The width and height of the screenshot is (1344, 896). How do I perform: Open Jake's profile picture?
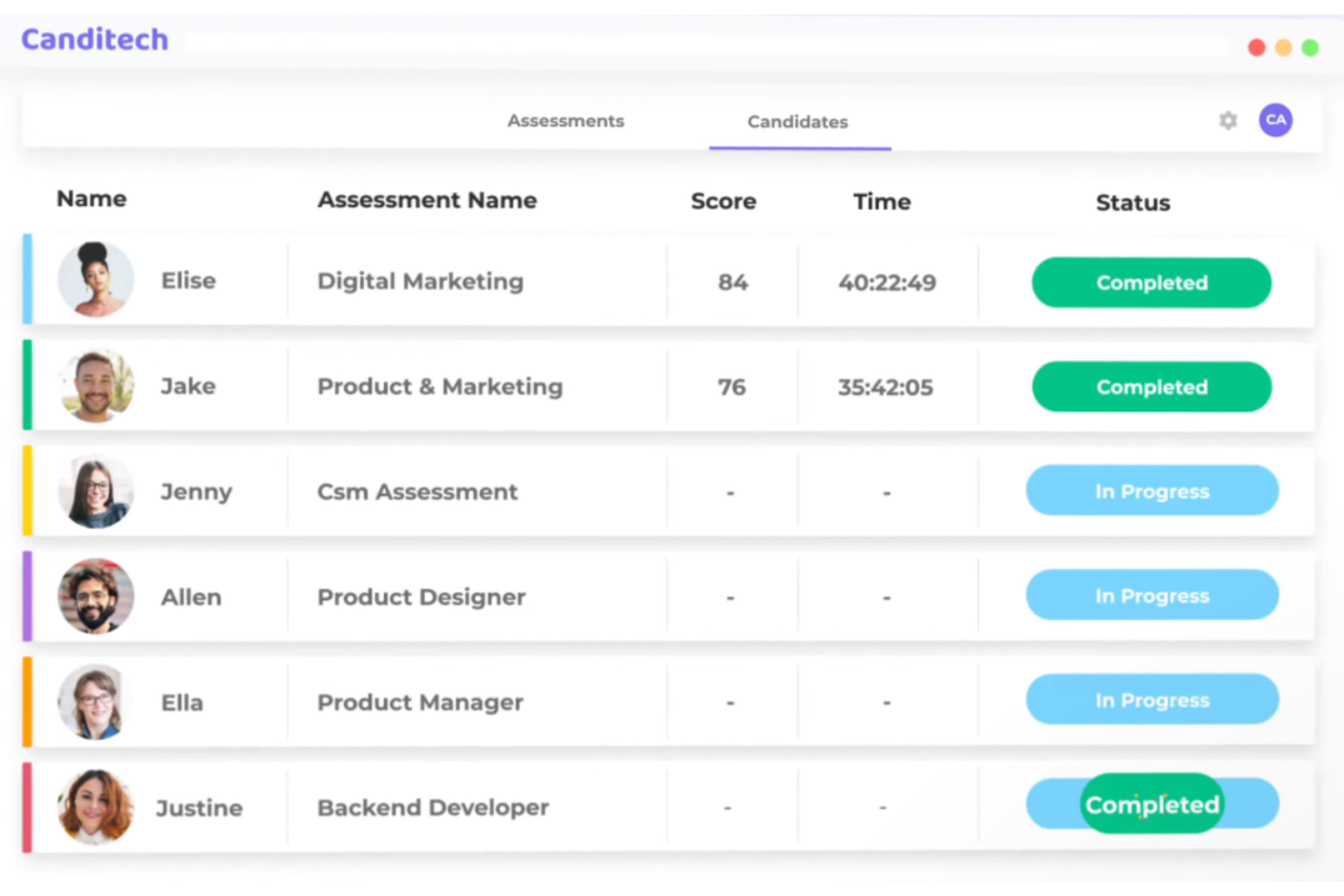[x=95, y=386]
